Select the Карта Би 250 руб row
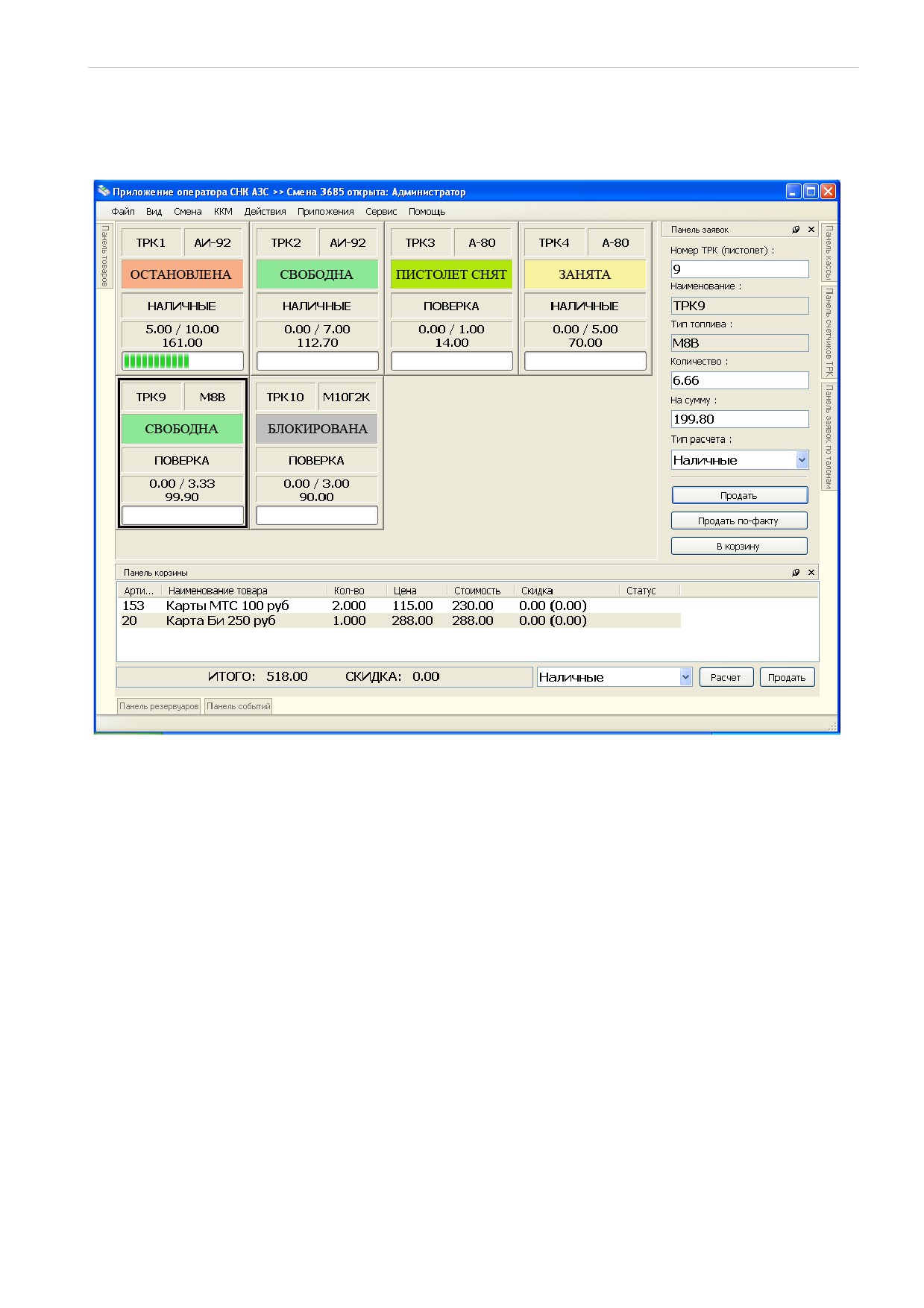 [x=400, y=620]
